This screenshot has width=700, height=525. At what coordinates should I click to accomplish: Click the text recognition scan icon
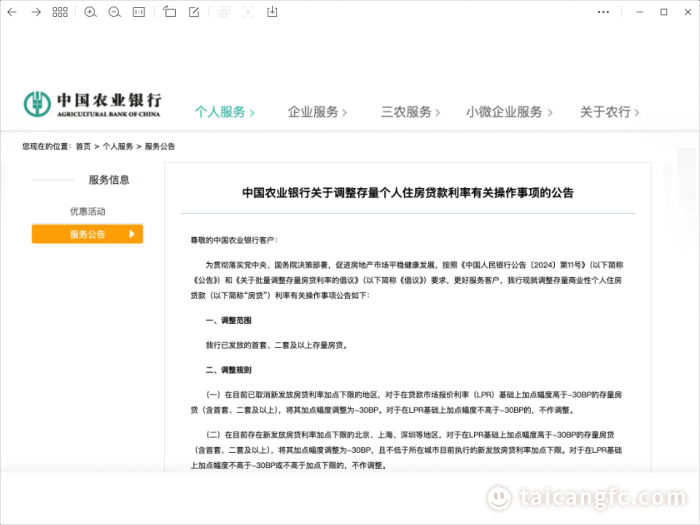(248, 12)
